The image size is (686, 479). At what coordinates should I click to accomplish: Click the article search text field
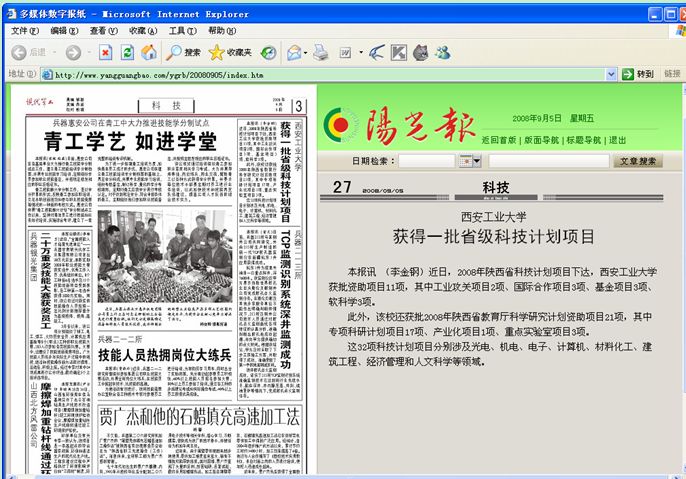click(549, 161)
